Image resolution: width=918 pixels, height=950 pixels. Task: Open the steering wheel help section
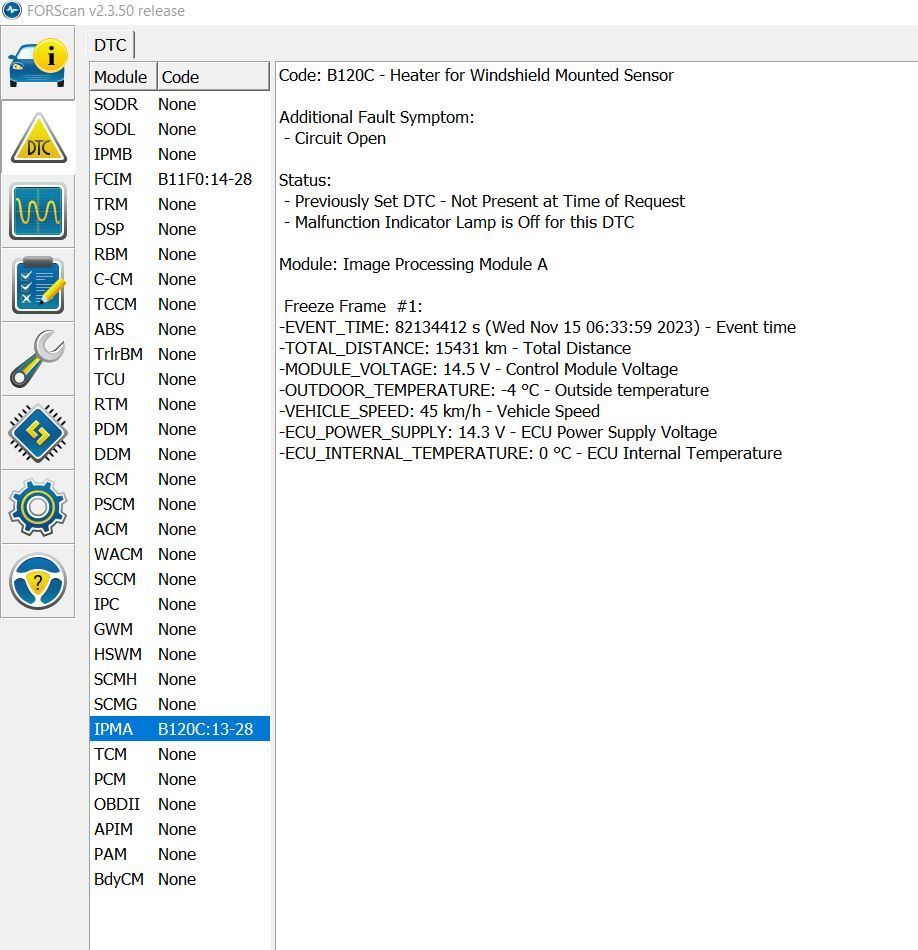(38, 581)
